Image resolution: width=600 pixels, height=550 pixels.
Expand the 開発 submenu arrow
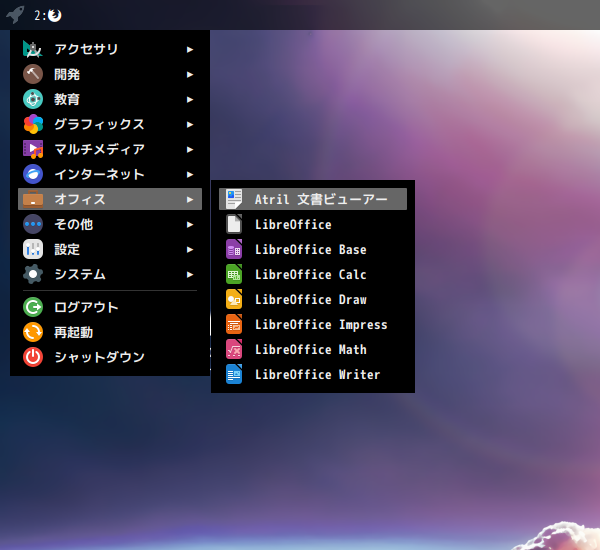coord(190,74)
